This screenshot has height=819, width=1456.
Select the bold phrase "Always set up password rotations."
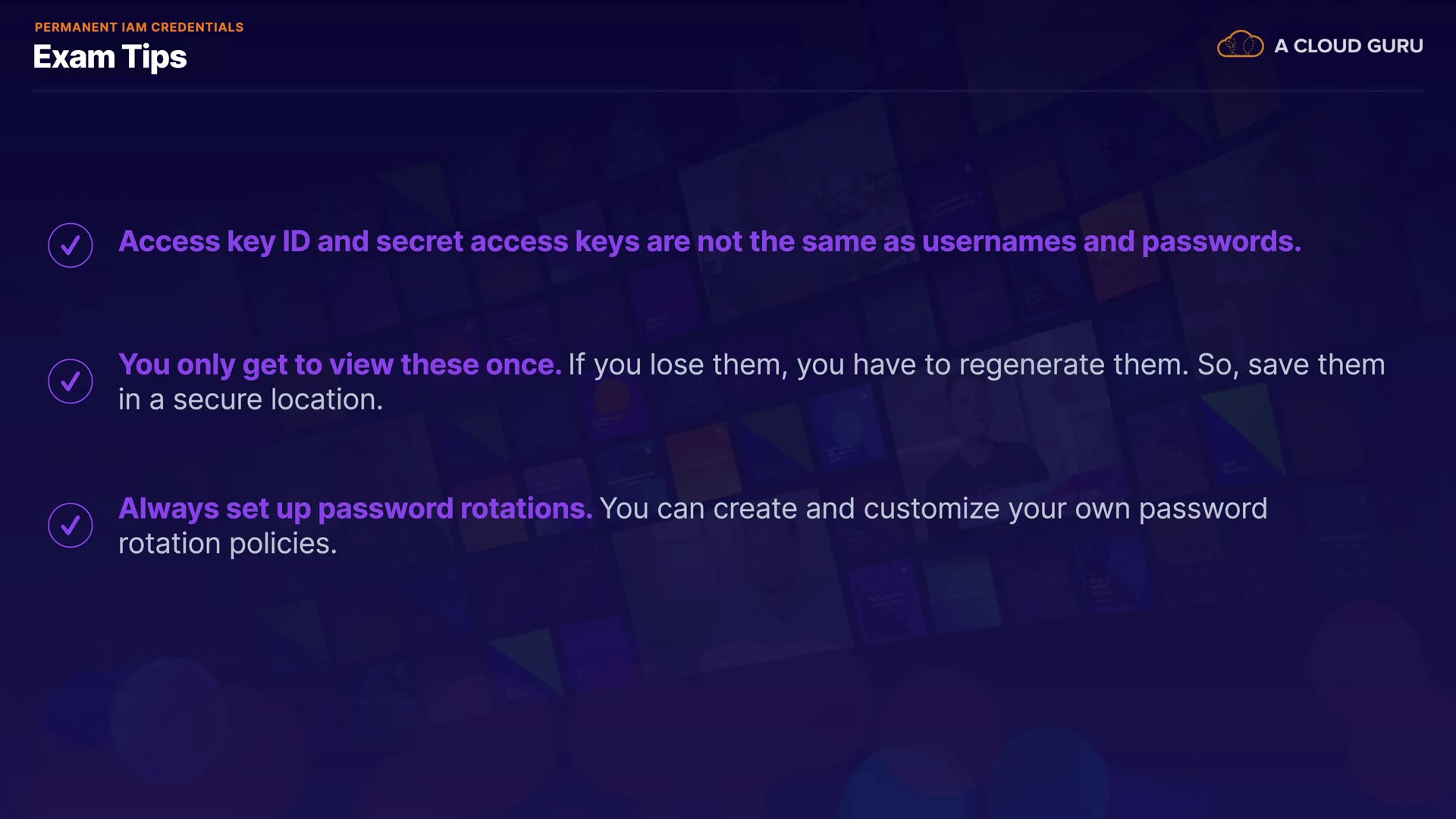(x=355, y=509)
